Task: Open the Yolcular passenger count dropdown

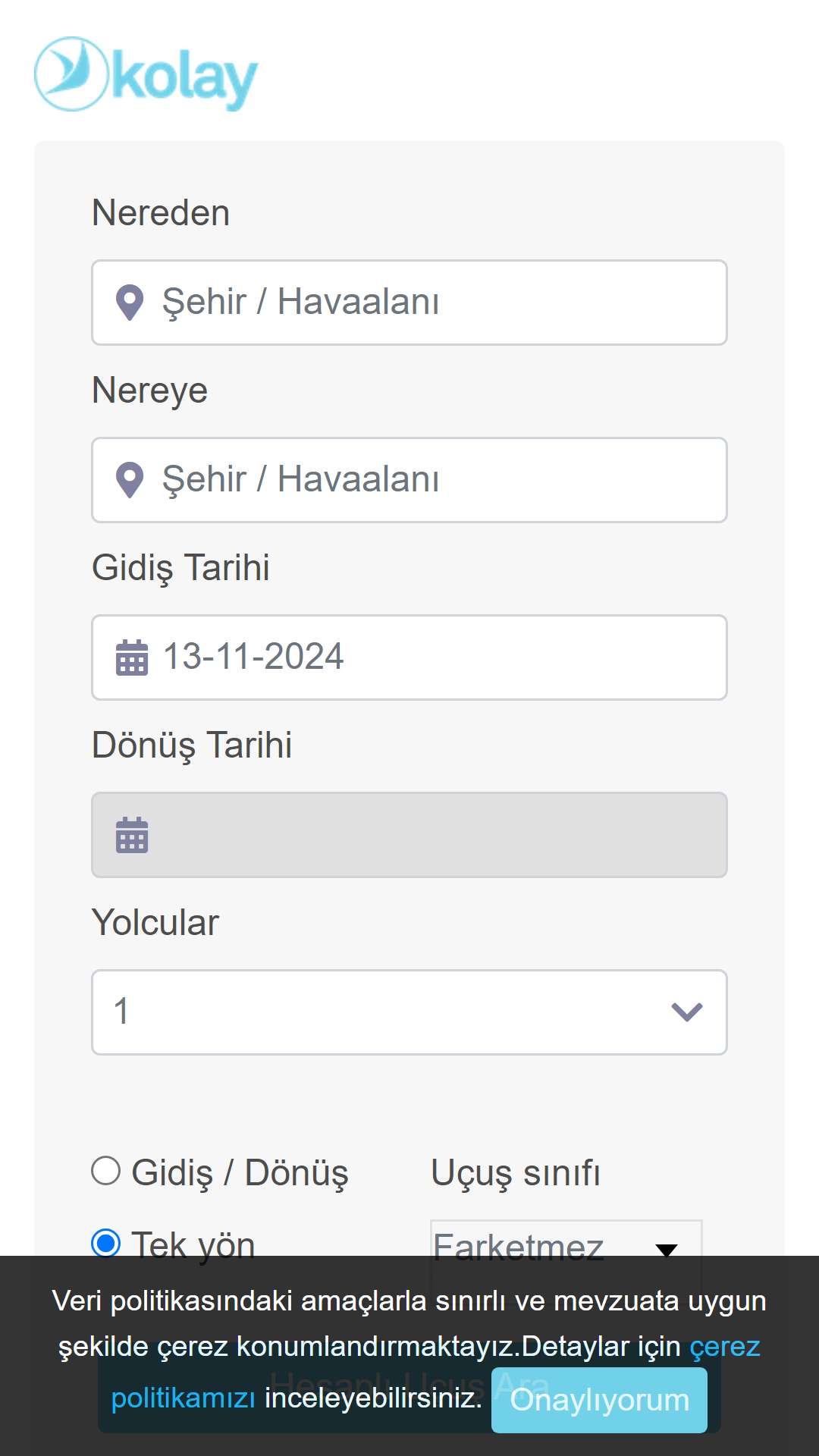Action: tap(409, 1012)
